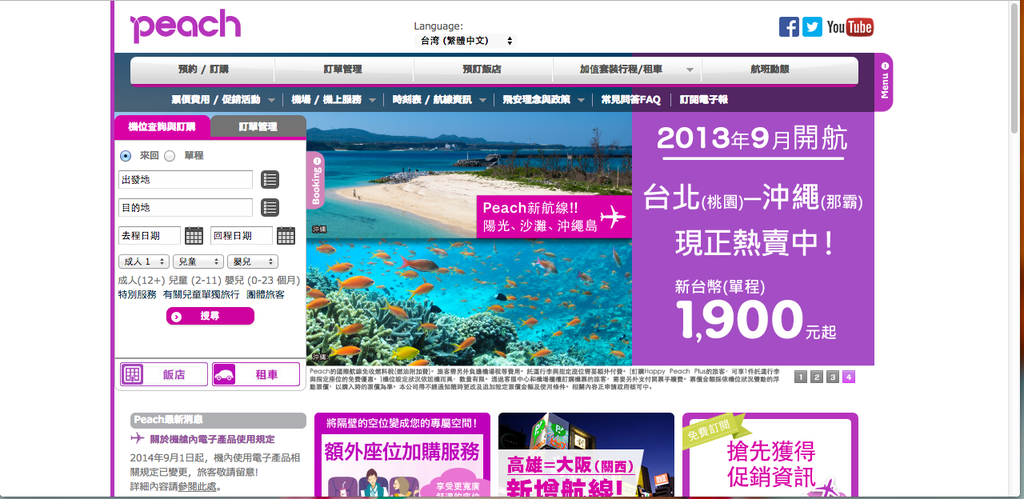1024x499 pixels.
Task: Click the 飯店 hotel button
Action: click(164, 375)
